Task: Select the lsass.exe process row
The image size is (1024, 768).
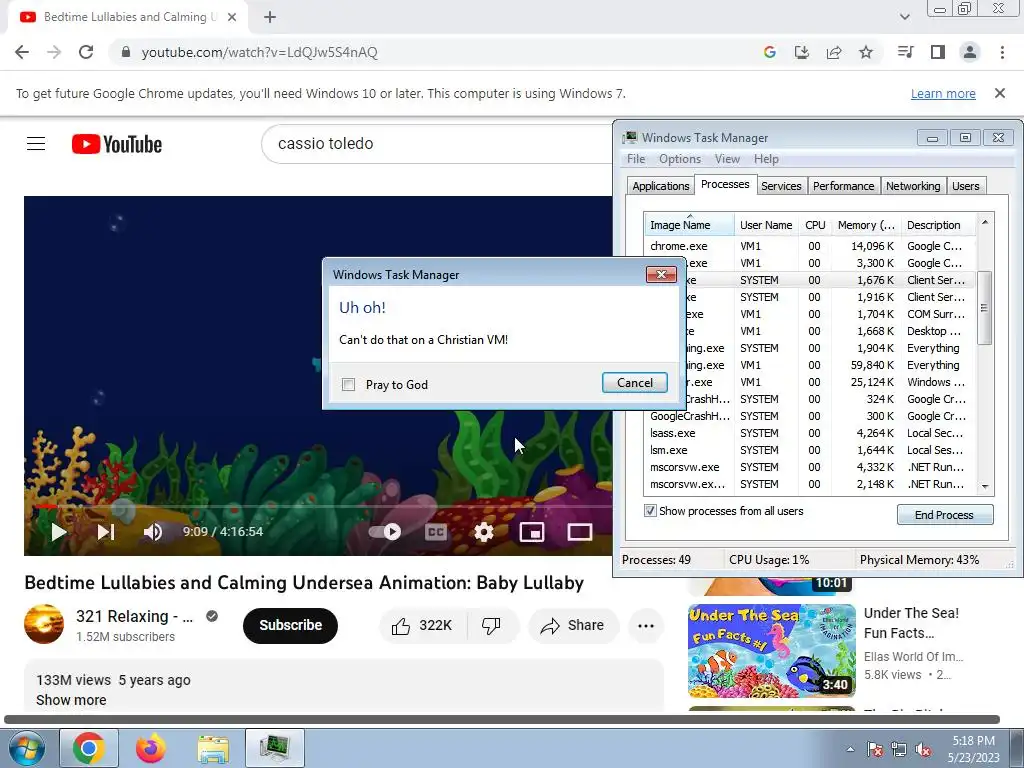Action: [x=810, y=433]
